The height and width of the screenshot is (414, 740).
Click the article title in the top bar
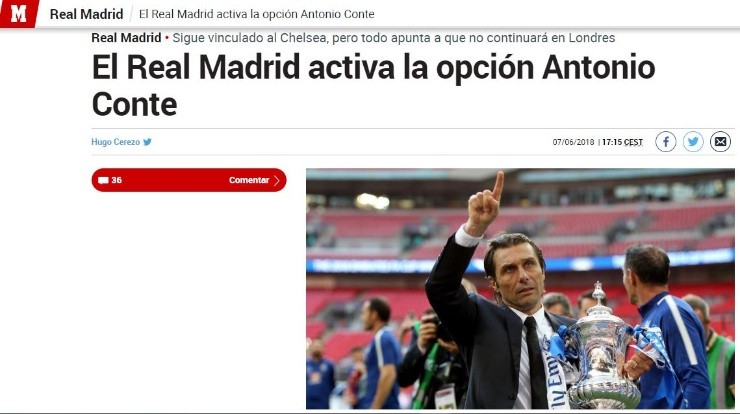(256, 14)
